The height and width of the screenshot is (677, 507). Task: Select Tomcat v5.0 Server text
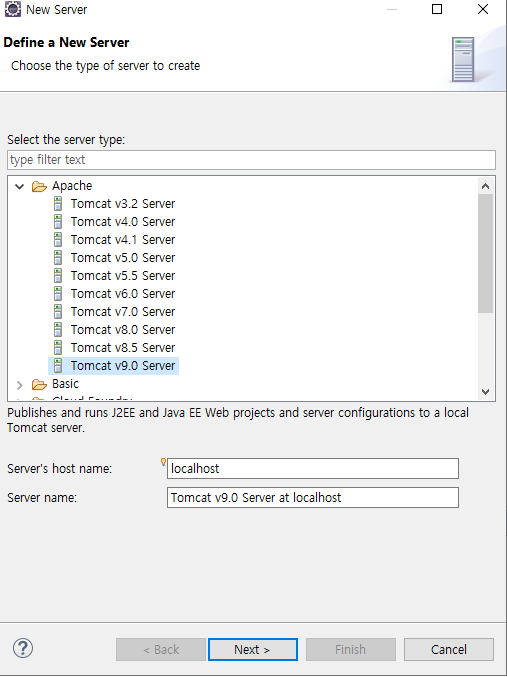(123, 257)
